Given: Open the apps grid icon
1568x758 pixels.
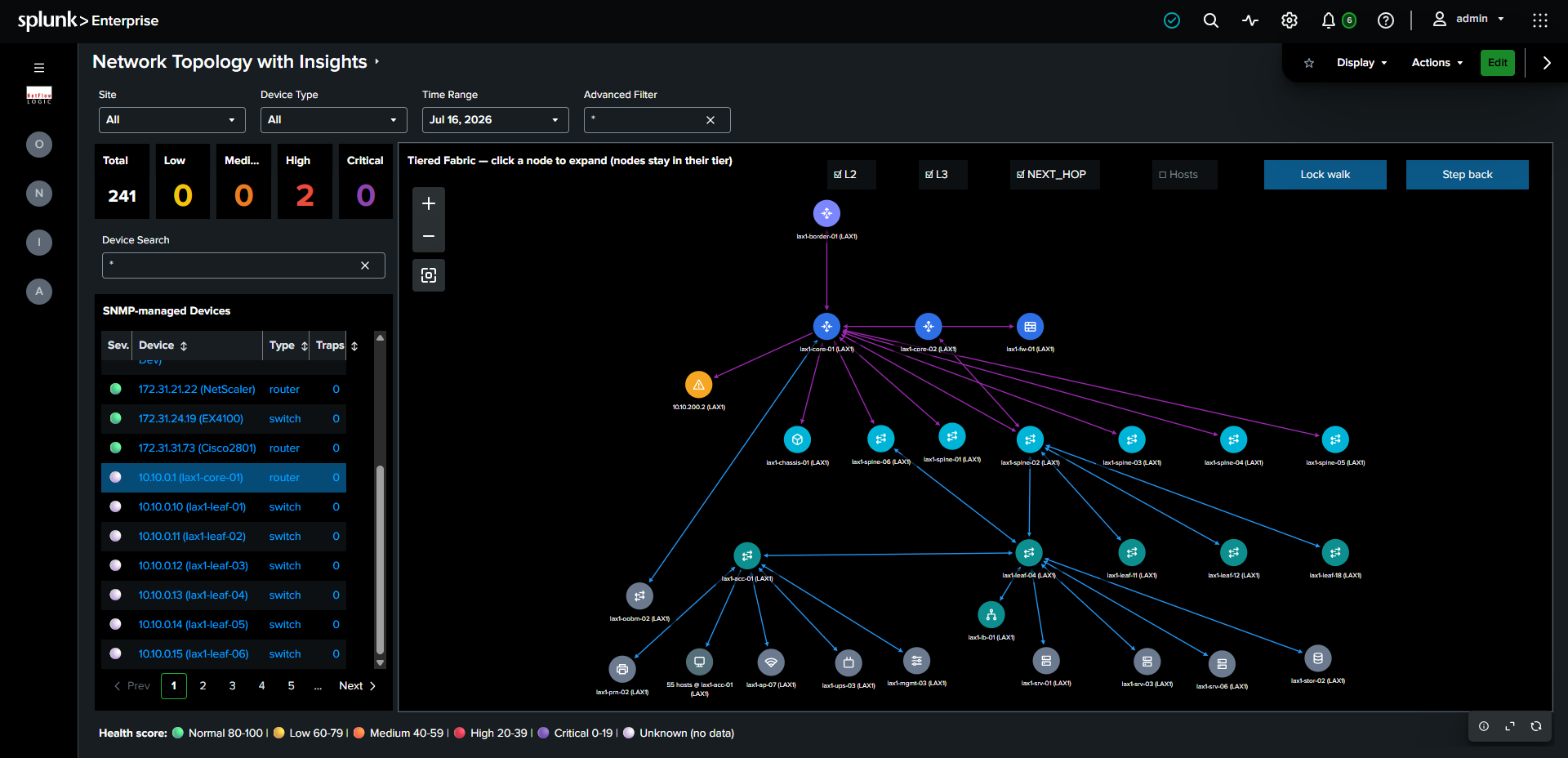Looking at the screenshot, I should 1540,20.
